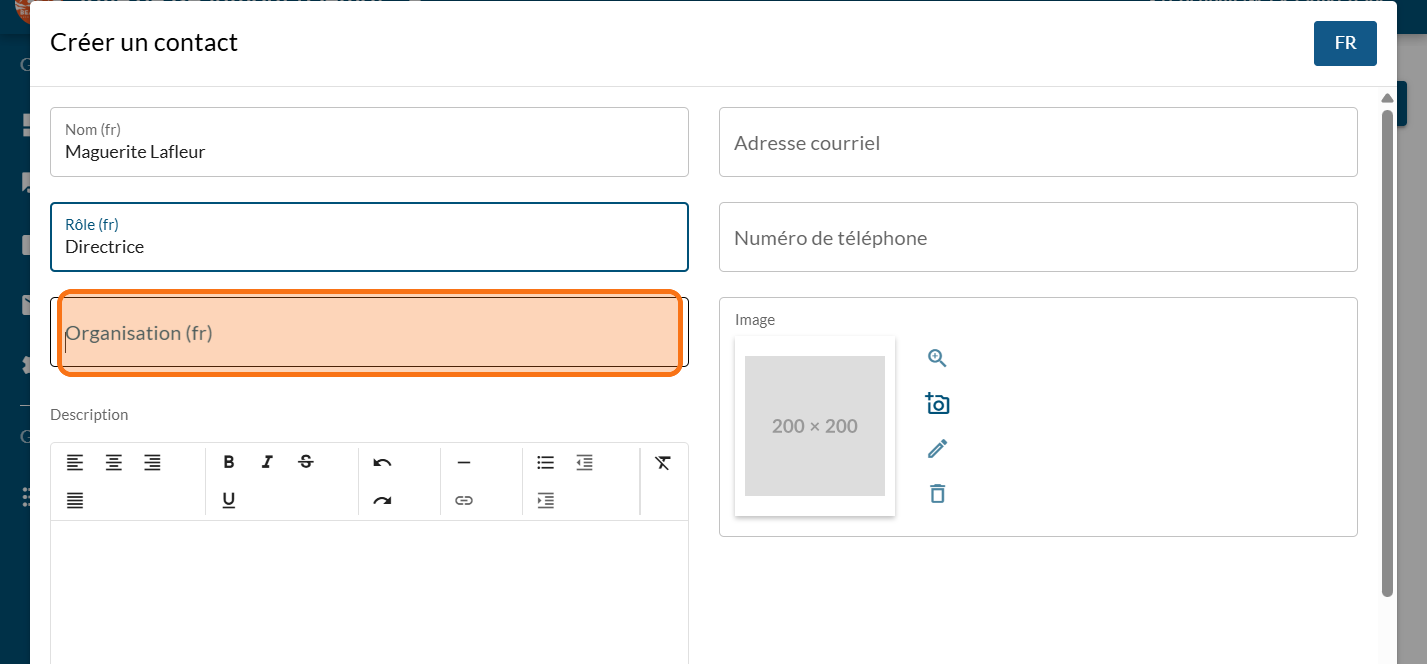The width and height of the screenshot is (1427, 664).
Task: Create a bulleted list
Action: (545, 462)
